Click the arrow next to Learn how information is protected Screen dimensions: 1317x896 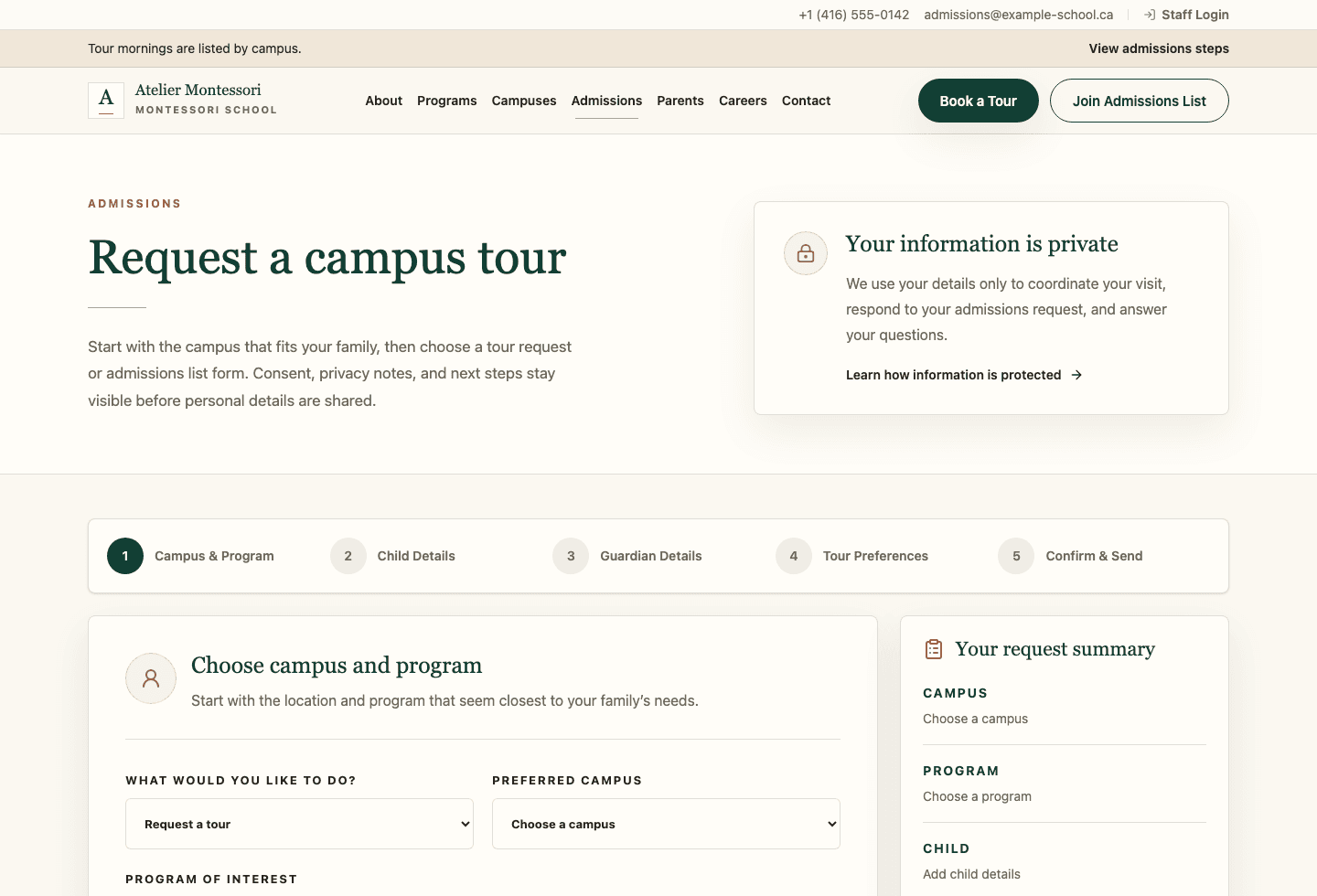pos(1076,375)
